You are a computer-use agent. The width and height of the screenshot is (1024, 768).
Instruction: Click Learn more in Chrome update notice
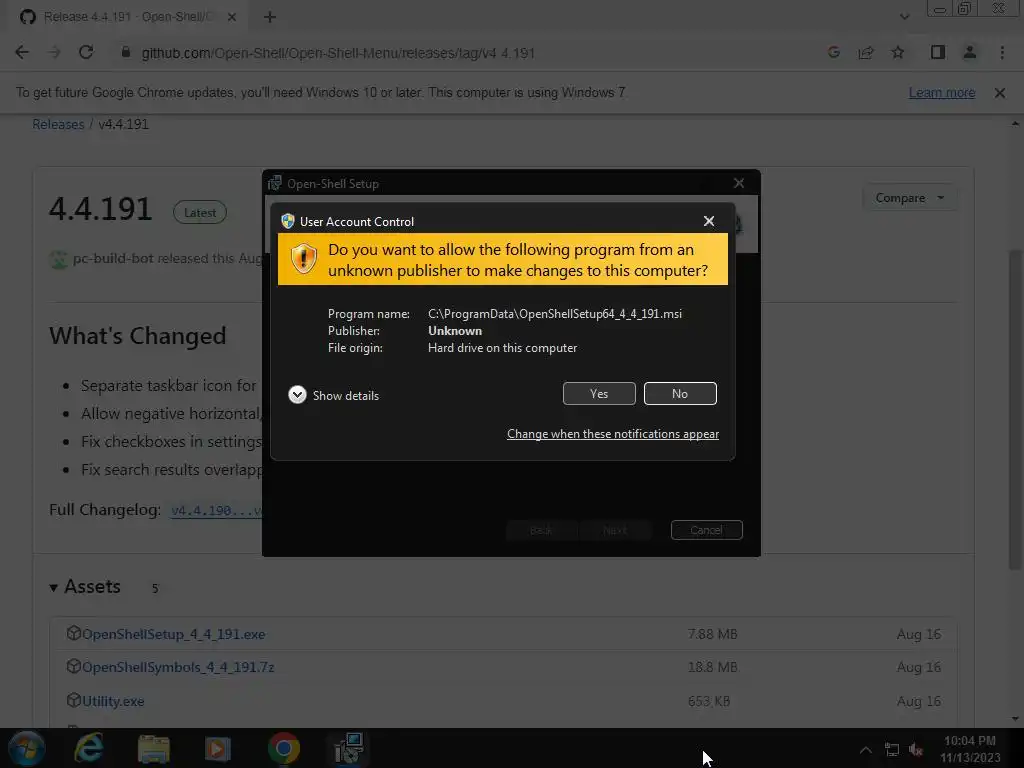(x=942, y=93)
